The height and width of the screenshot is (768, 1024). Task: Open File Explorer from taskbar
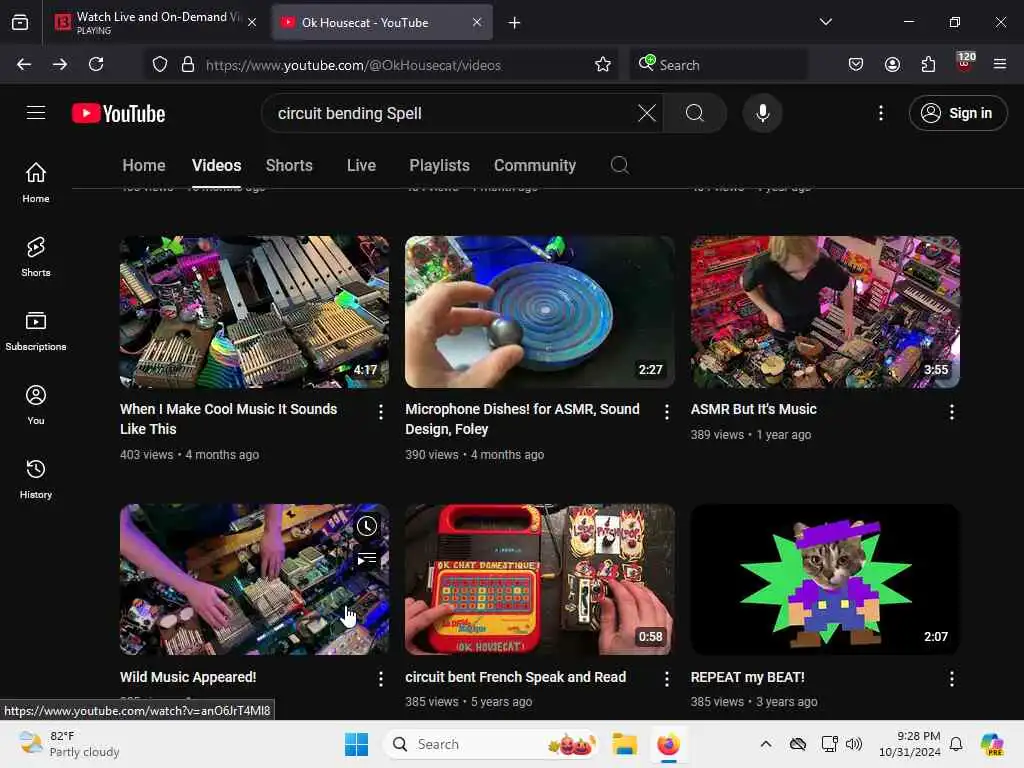pos(624,744)
